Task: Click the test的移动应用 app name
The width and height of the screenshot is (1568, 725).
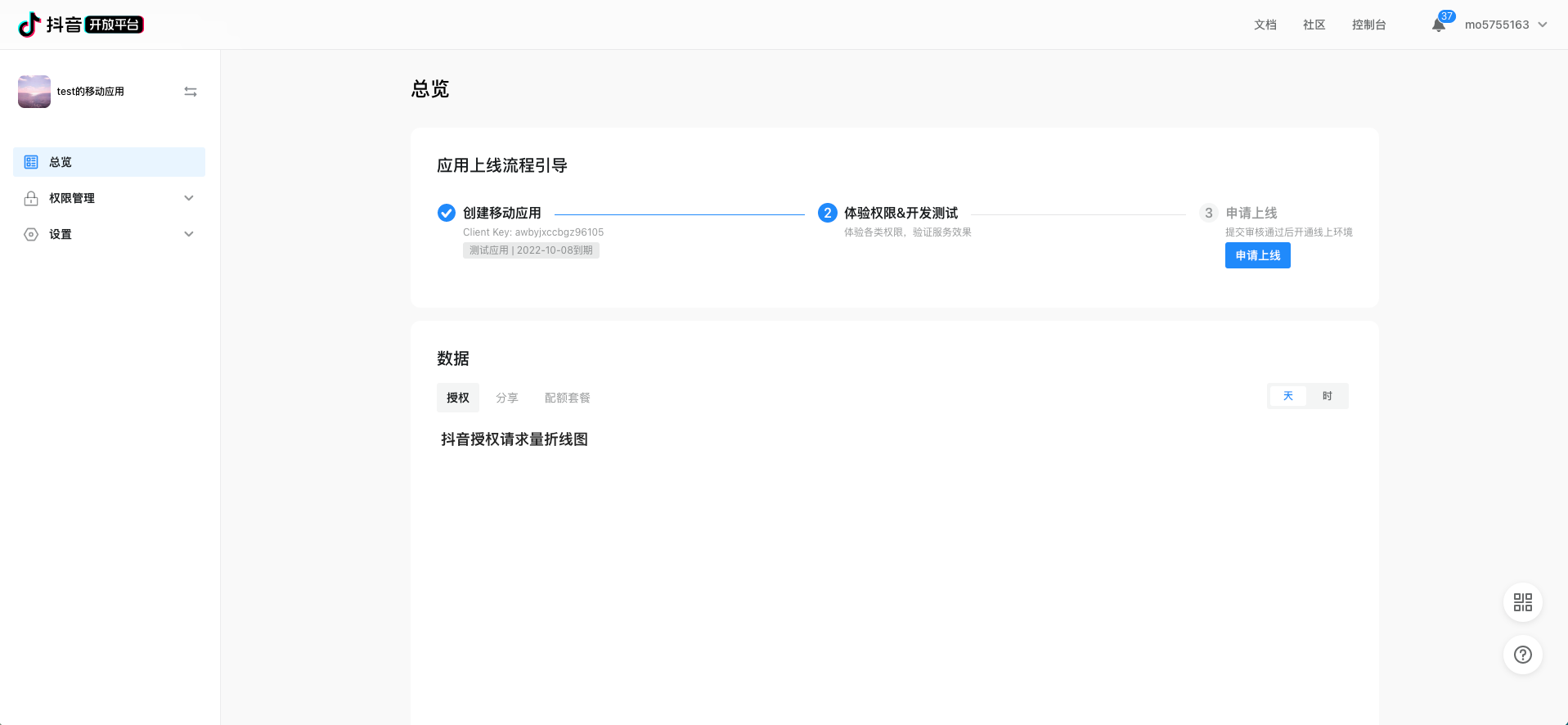Action: [91, 92]
